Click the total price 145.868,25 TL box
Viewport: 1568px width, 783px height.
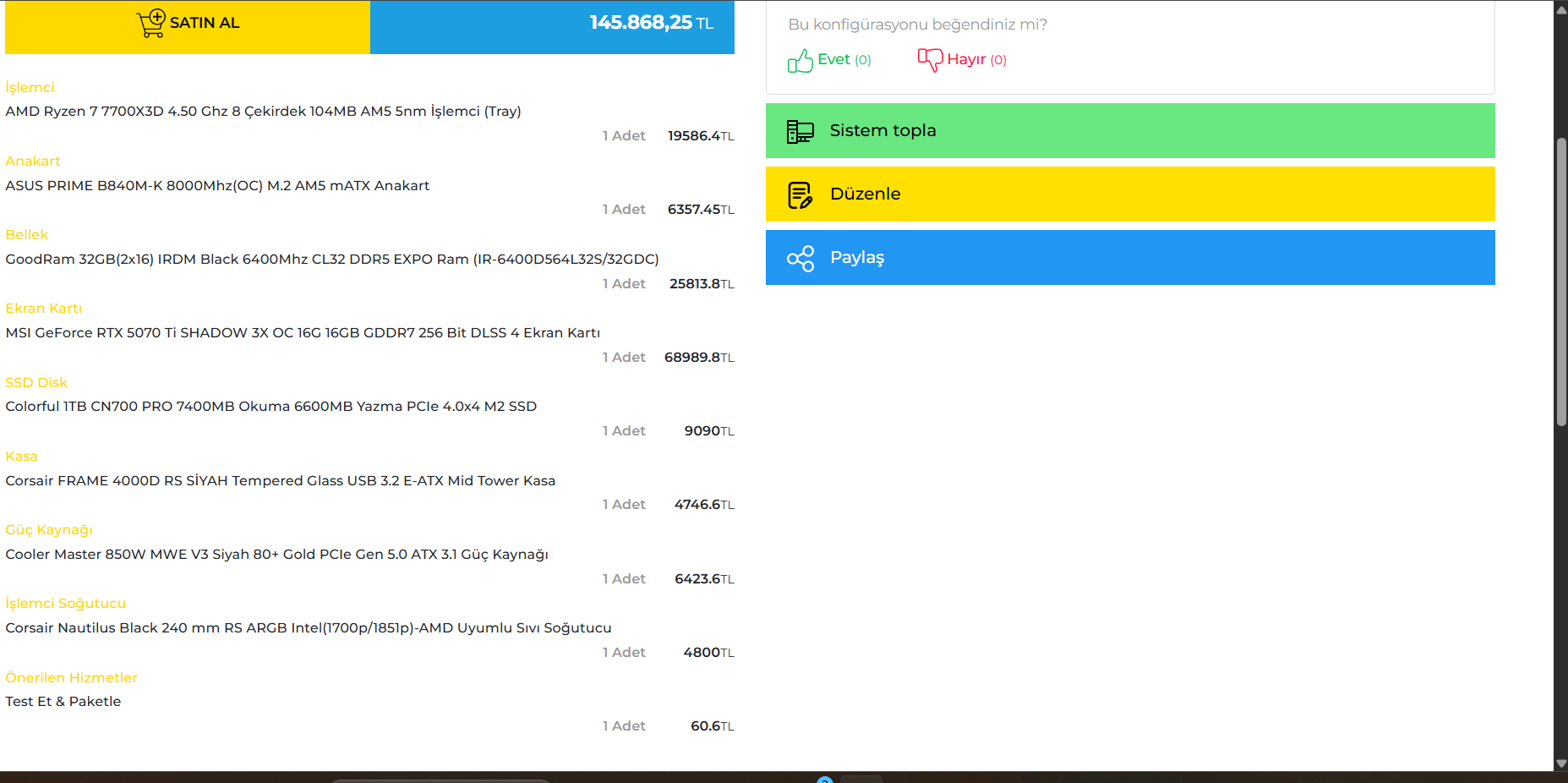552,25
